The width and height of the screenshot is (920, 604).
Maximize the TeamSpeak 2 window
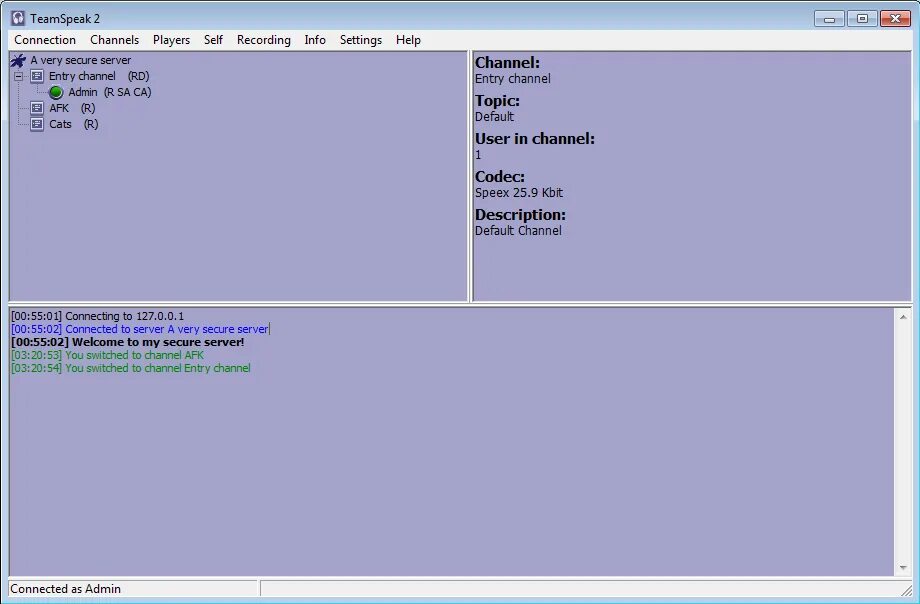862,19
